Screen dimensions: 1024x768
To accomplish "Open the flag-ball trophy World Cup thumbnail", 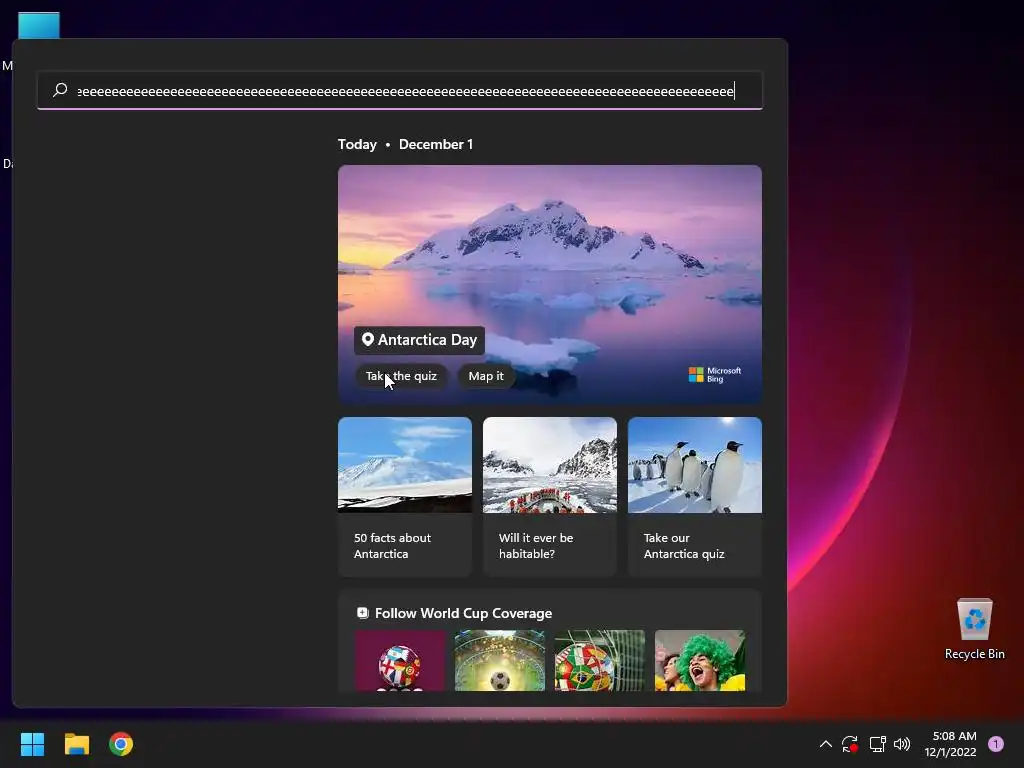I will pos(400,660).
